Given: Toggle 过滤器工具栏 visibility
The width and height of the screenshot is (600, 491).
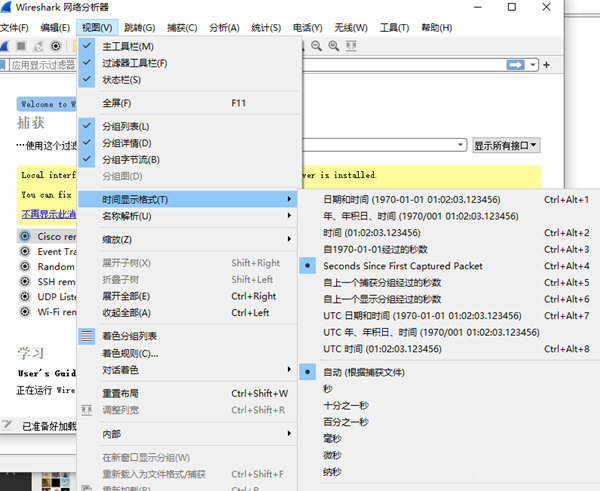Looking at the screenshot, I should pos(134,63).
